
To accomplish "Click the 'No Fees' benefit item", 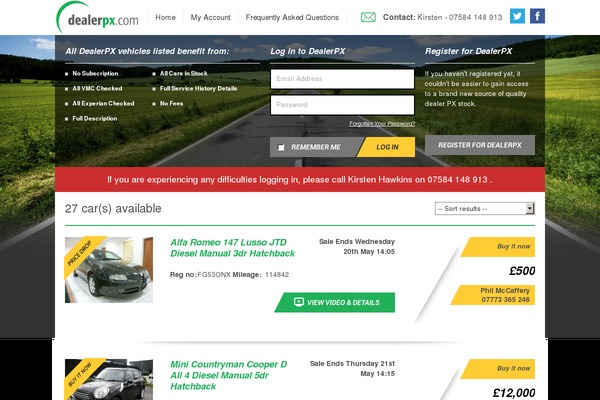I will tap(171, 103).
